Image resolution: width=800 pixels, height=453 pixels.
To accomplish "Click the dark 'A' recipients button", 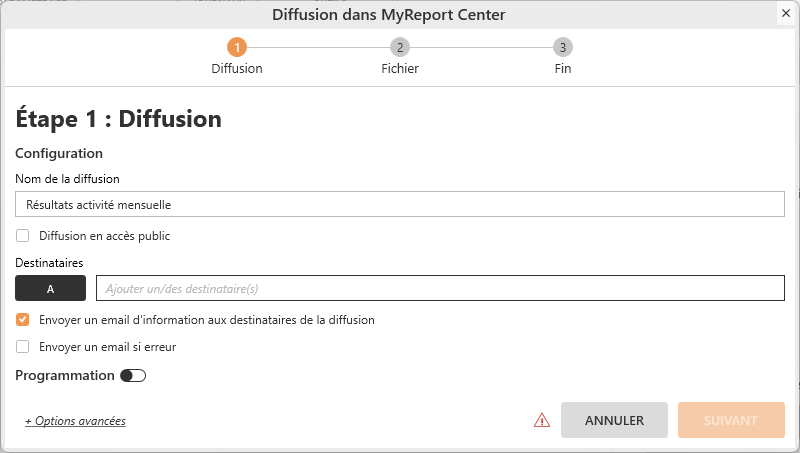I will coord(50,288).
